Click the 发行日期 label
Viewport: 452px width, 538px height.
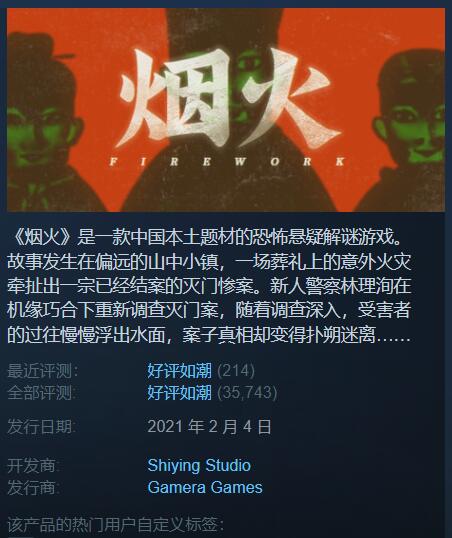pyautogui.click(x=42, y=427)
